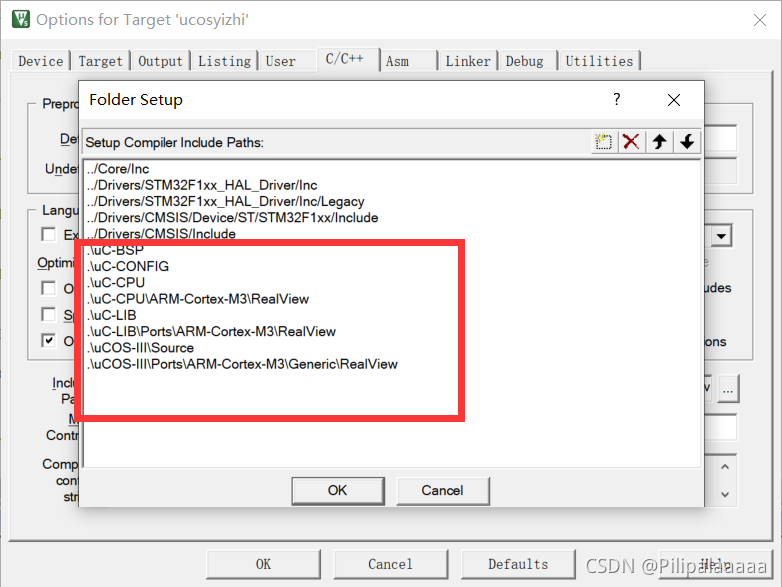Move selected path up with arrow icon
Image resolution: width=782 pixels, height=587 pixels.
pos(659,142)
